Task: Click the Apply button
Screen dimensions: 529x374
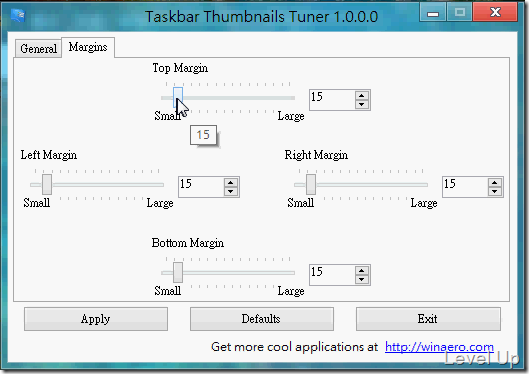Action: 96,319
